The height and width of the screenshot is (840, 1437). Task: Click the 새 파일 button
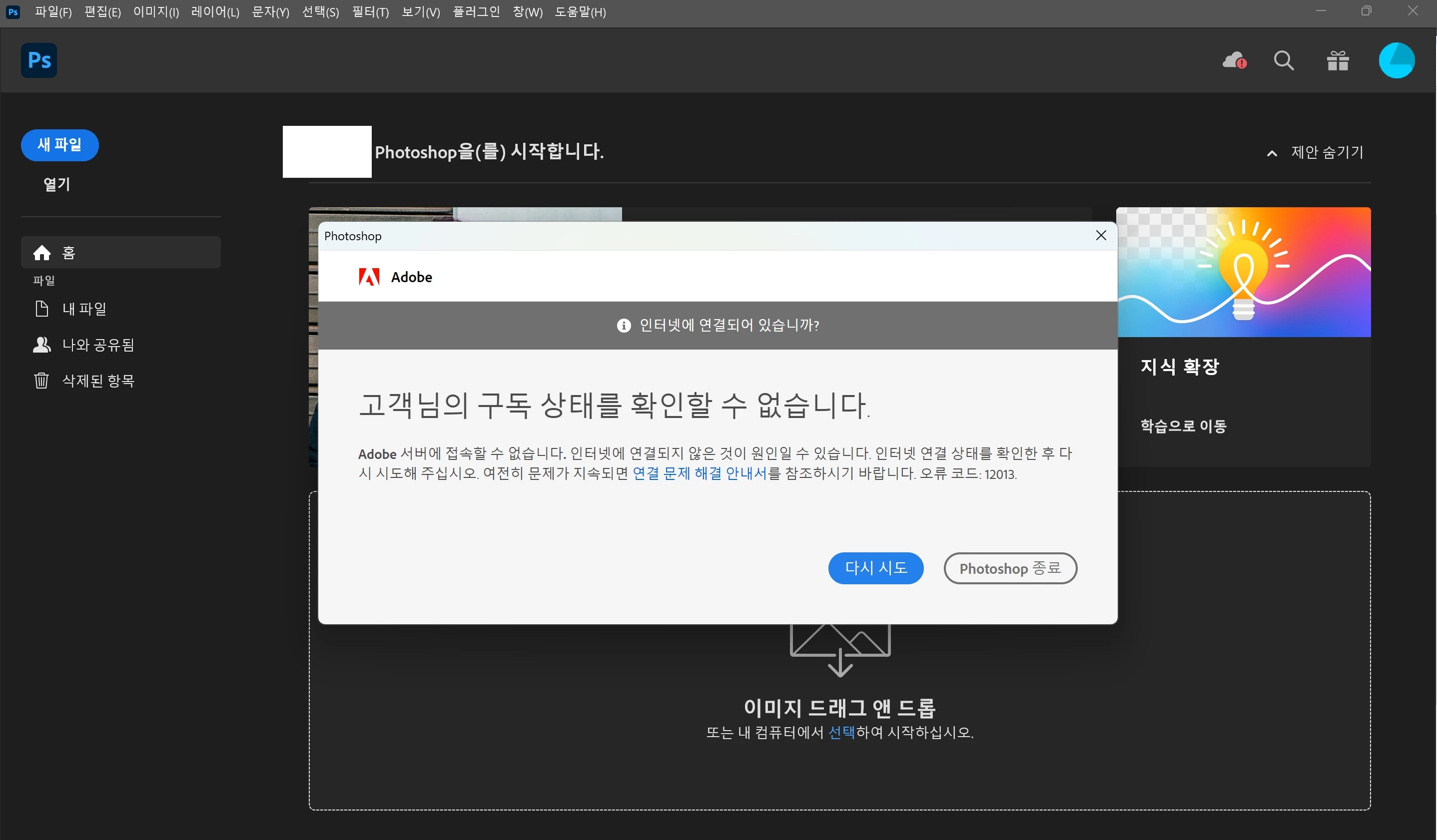point(60,145)
